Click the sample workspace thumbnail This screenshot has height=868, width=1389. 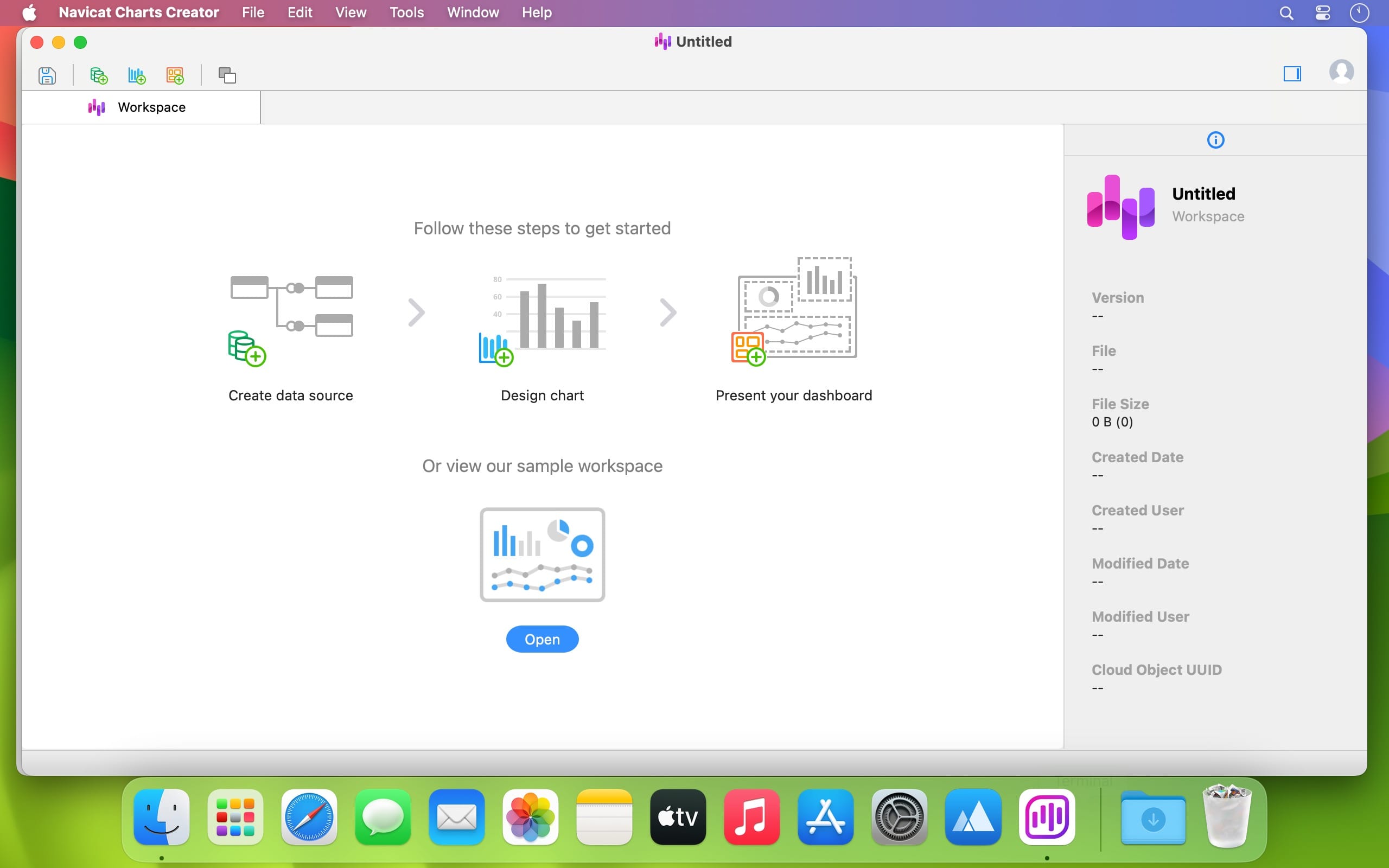click(x=542, y=554)
